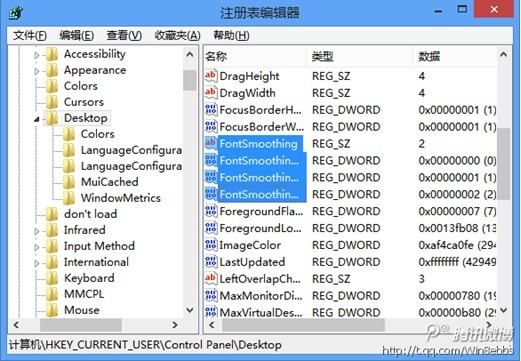The image size is (521, 361).
Task: Click the DWORD icon for MaxMonitorDi...
Action: coord(211,296)
